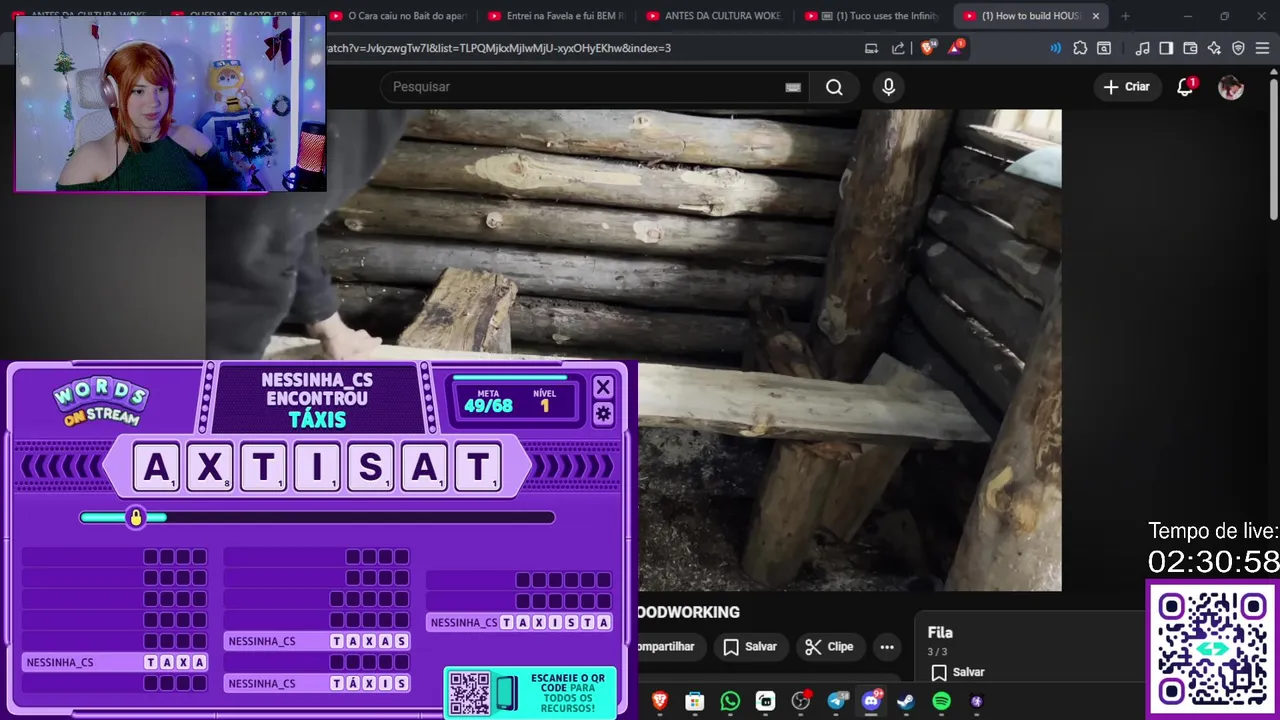The height and width of the screenshot is (720, 1280).
Task: Close the How to build HOUSE tab
Action: [1096, 16]
